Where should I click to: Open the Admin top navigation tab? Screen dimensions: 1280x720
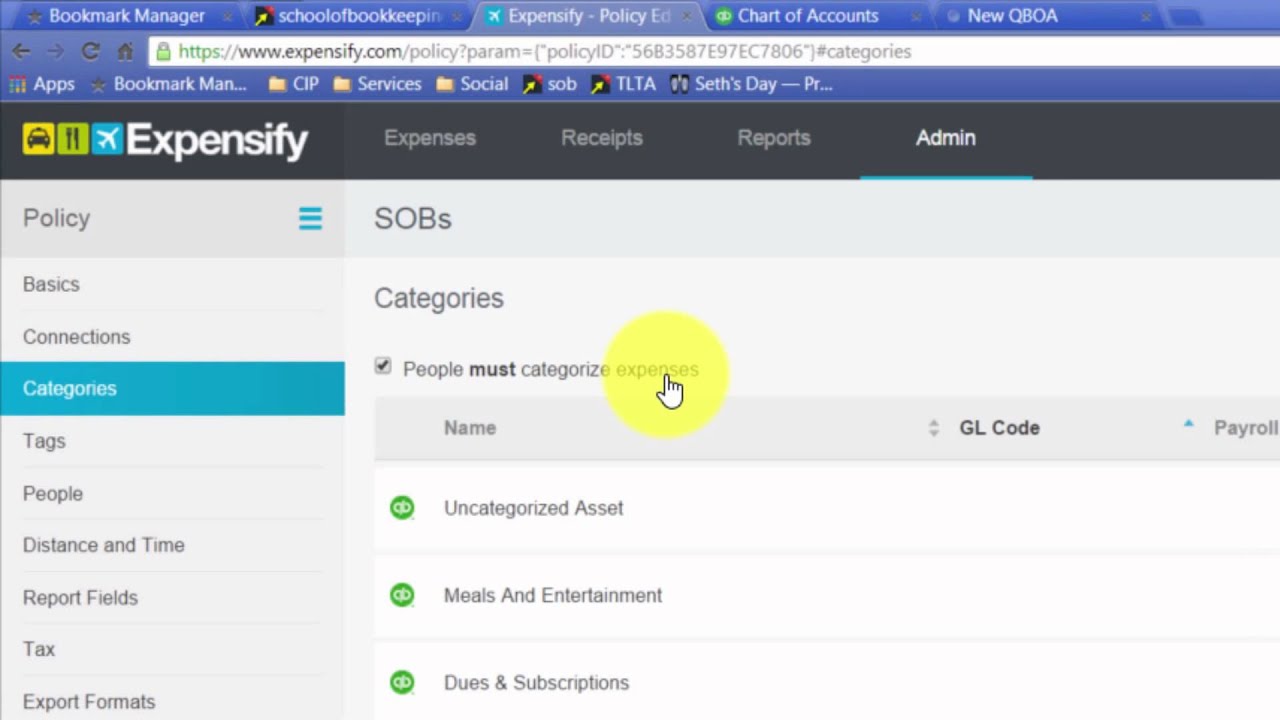point(946,138)
